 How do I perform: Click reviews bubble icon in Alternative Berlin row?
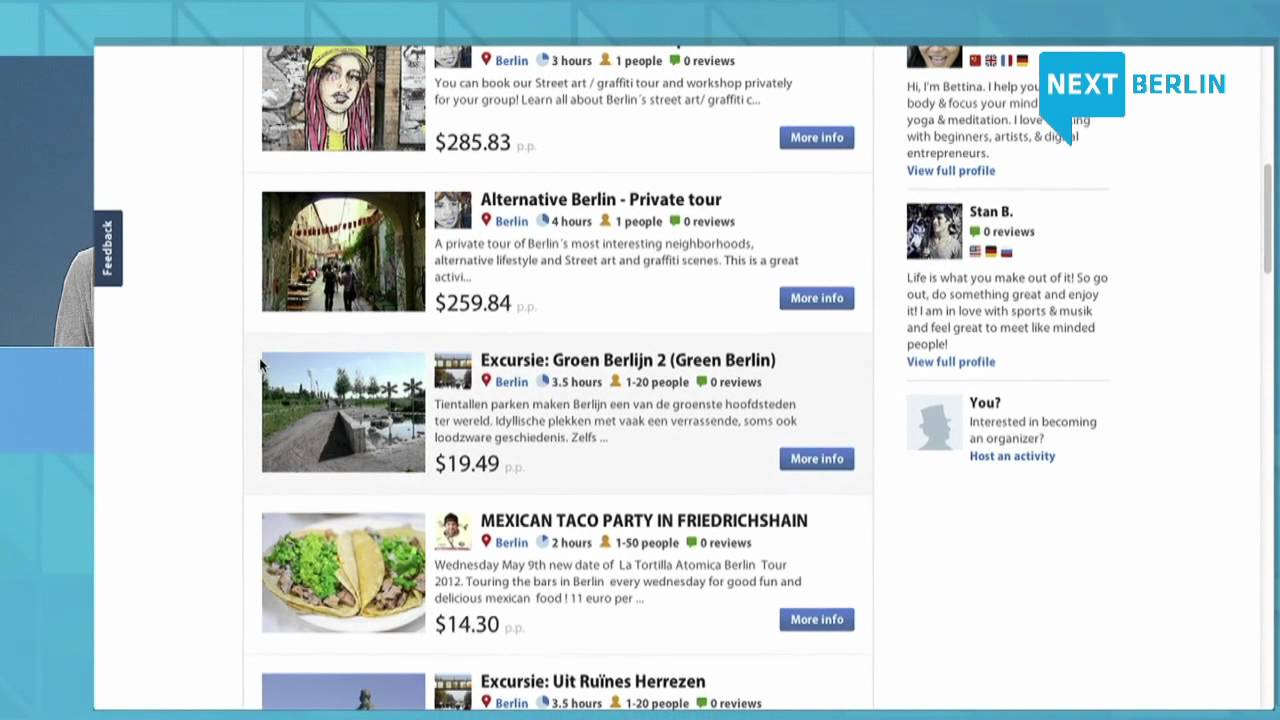pyautogui.click(x=675, y=221)
